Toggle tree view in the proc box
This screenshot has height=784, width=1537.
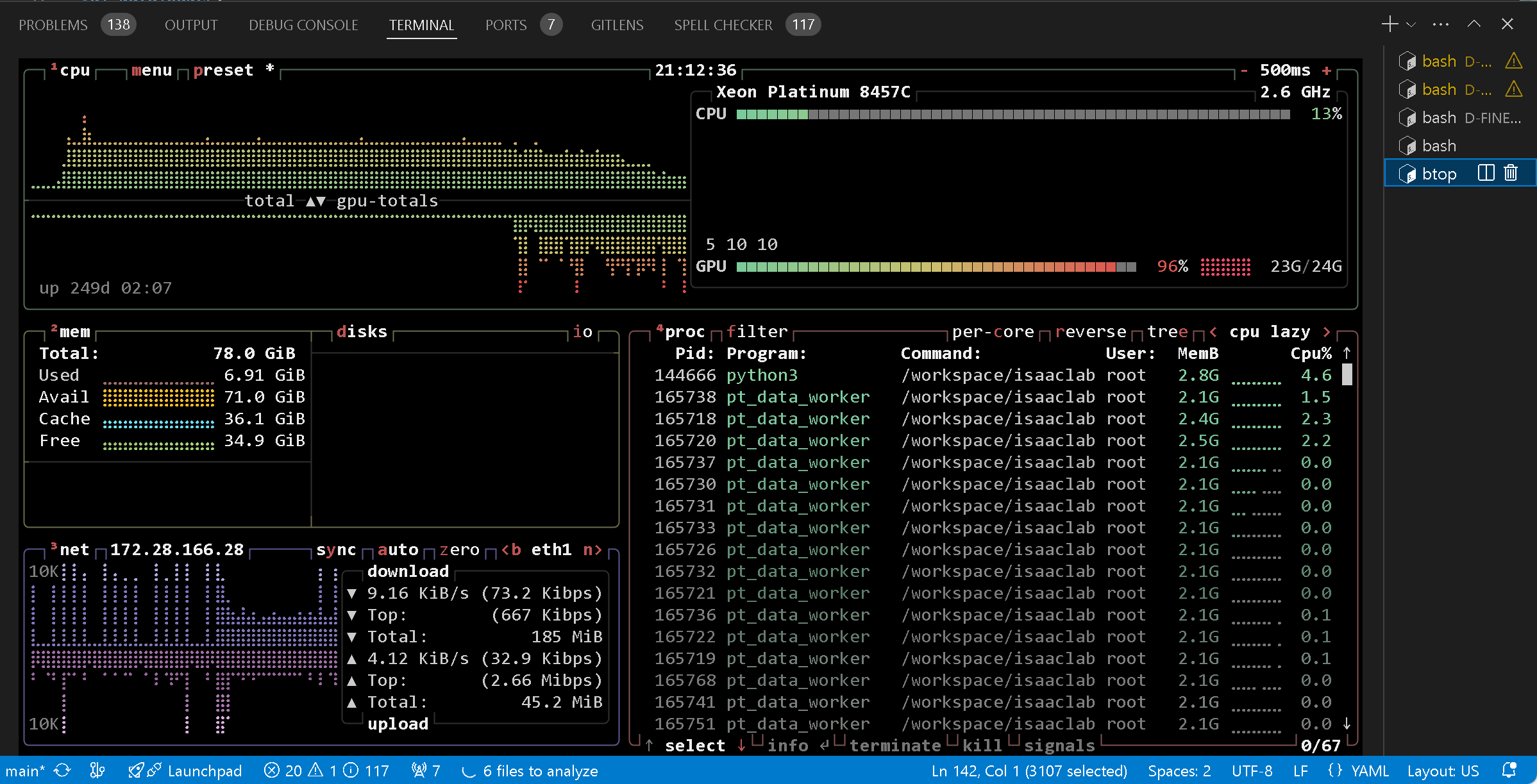(1167, 331)
